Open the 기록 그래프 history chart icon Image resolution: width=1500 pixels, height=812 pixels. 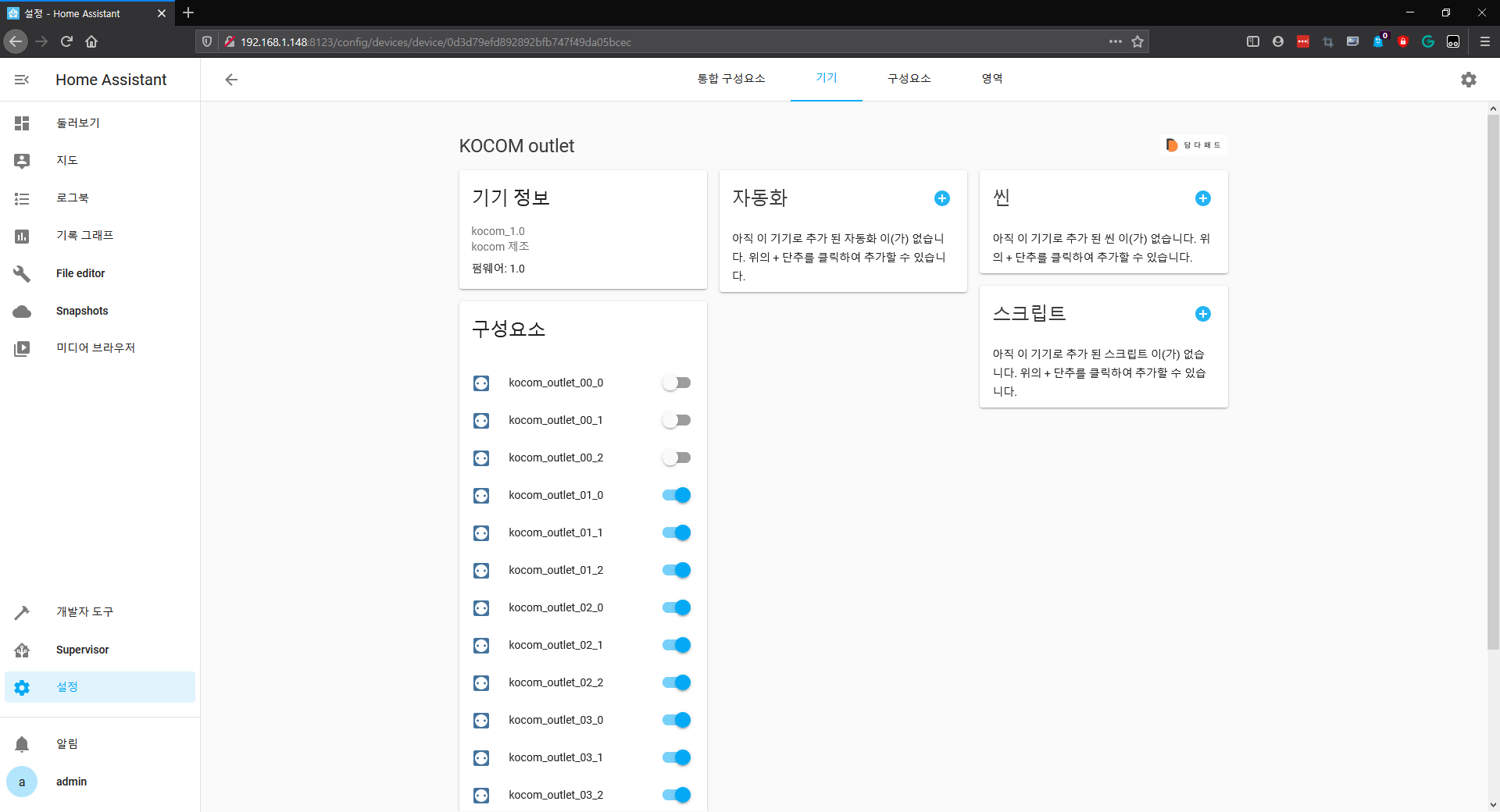22,236
